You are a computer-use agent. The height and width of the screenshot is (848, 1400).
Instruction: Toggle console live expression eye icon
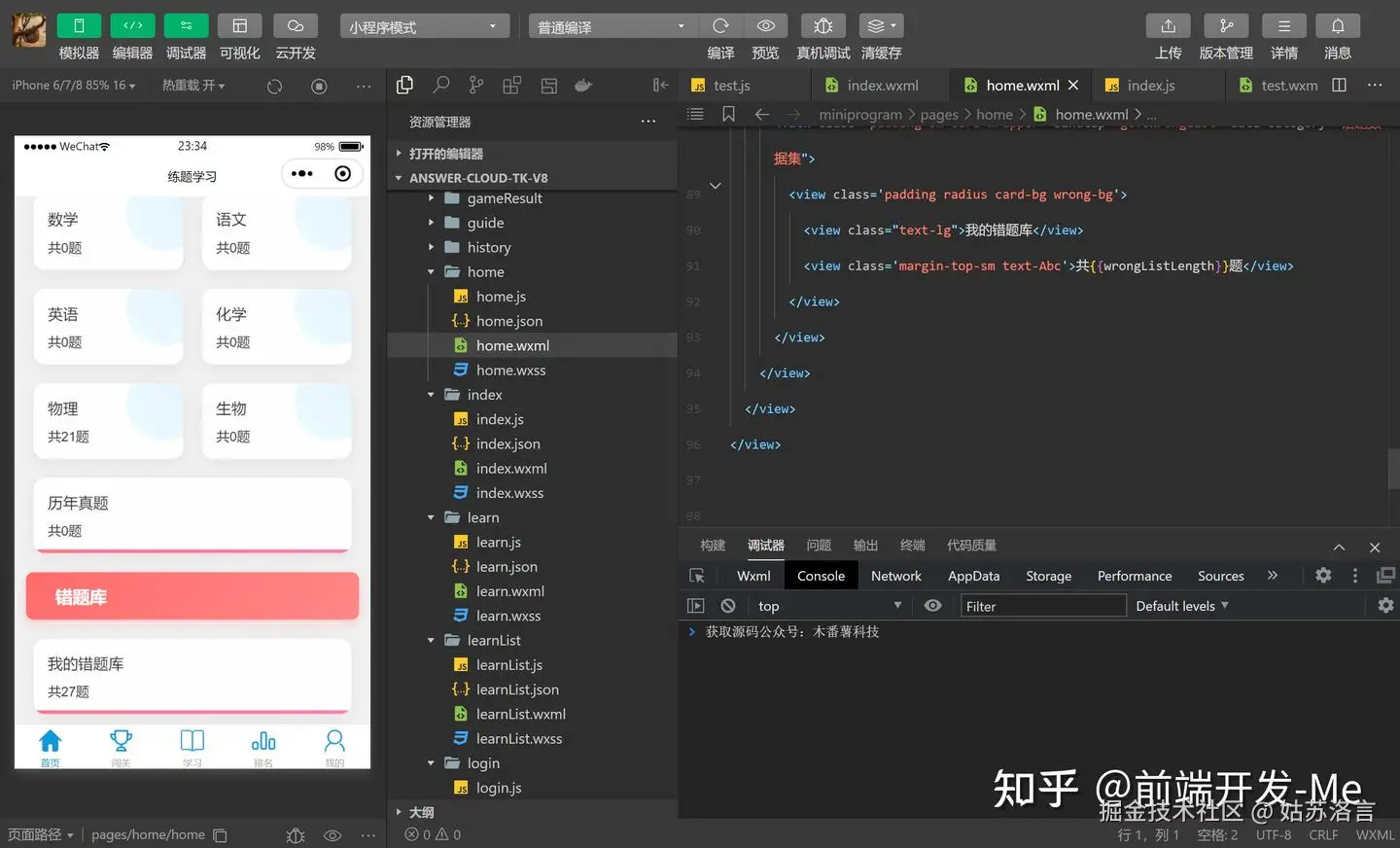click(x=932, y=606)
